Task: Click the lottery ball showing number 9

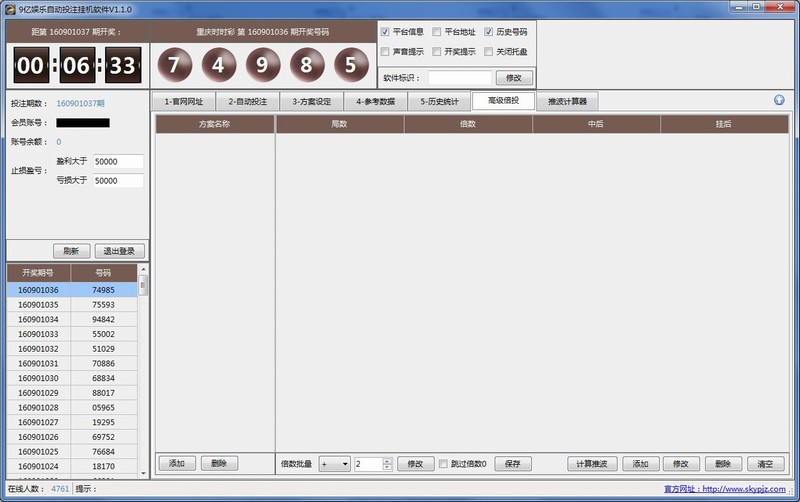Action: (x=262, y=65)
